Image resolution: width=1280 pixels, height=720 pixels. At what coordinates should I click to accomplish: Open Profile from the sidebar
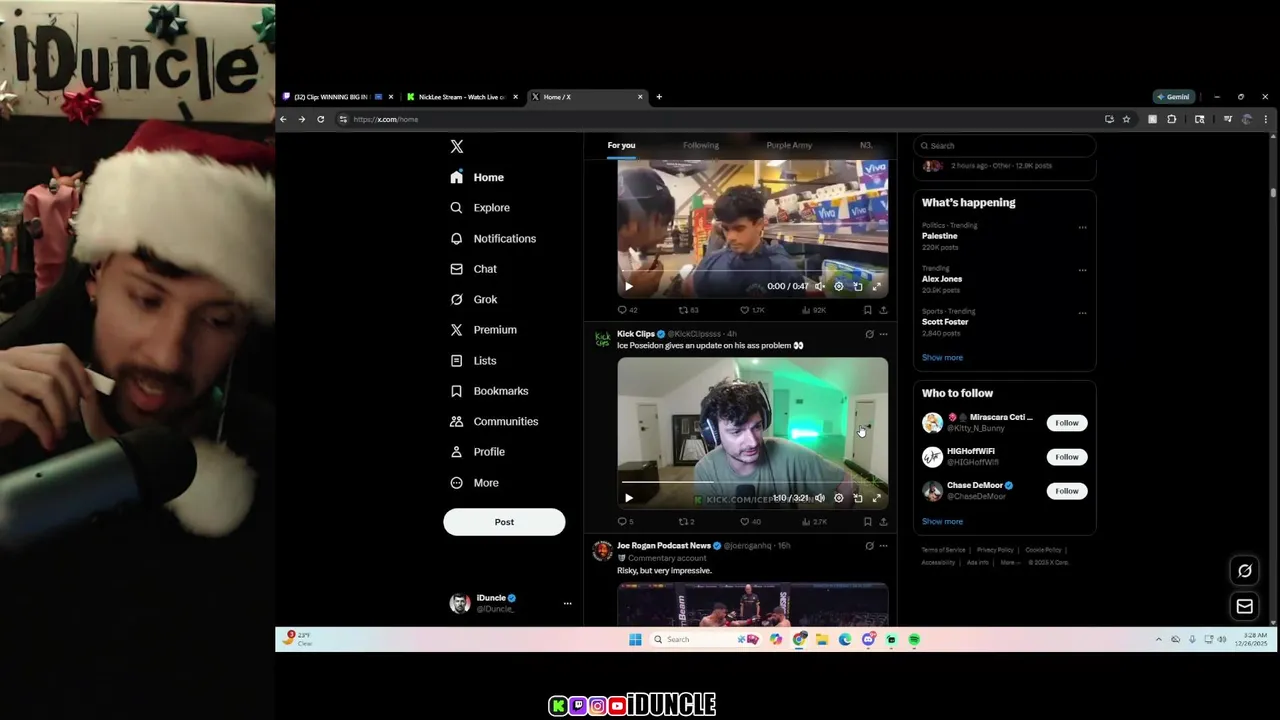pyautogui.click(x=477, y=452)
